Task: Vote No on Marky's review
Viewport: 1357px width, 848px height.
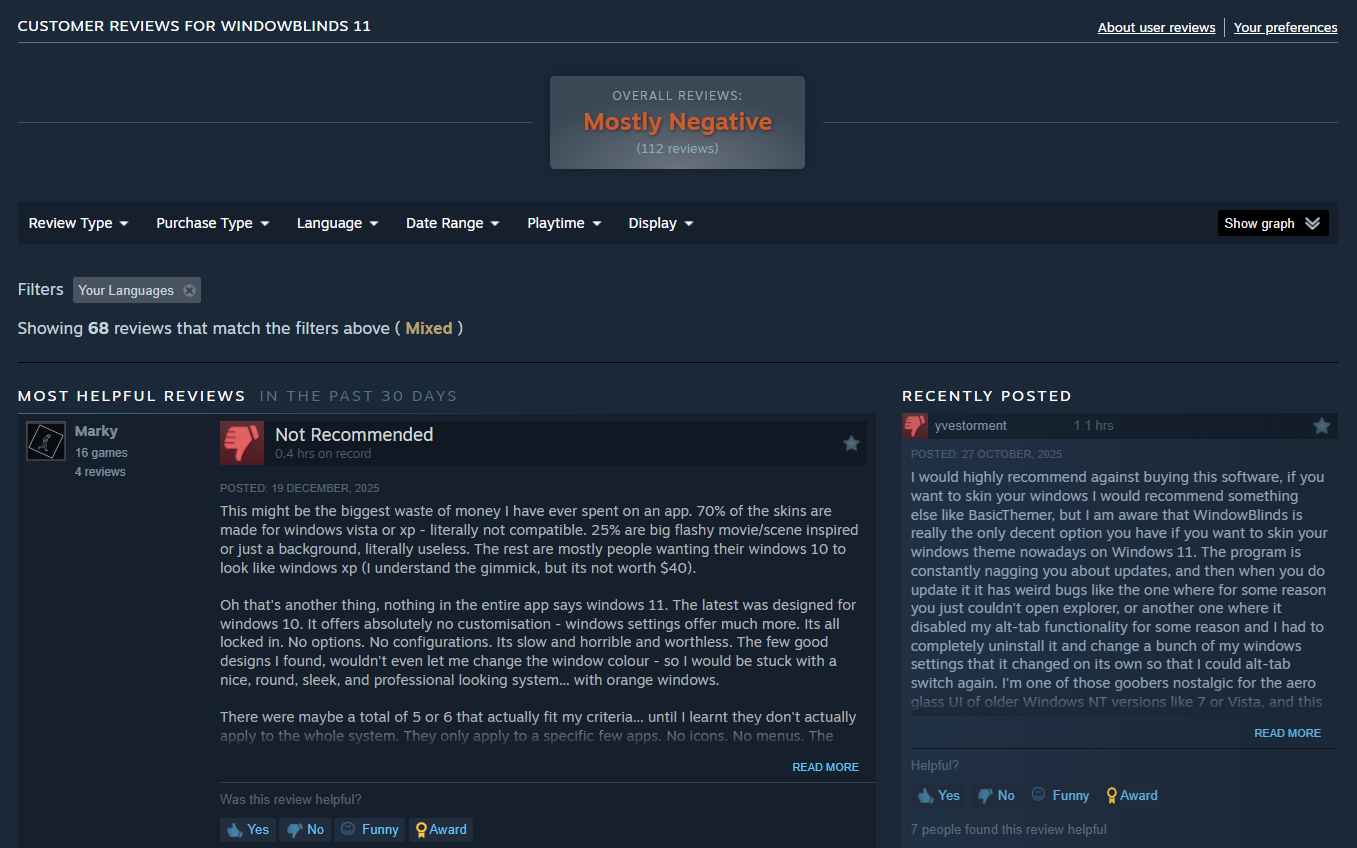Action: click(305, 829)
